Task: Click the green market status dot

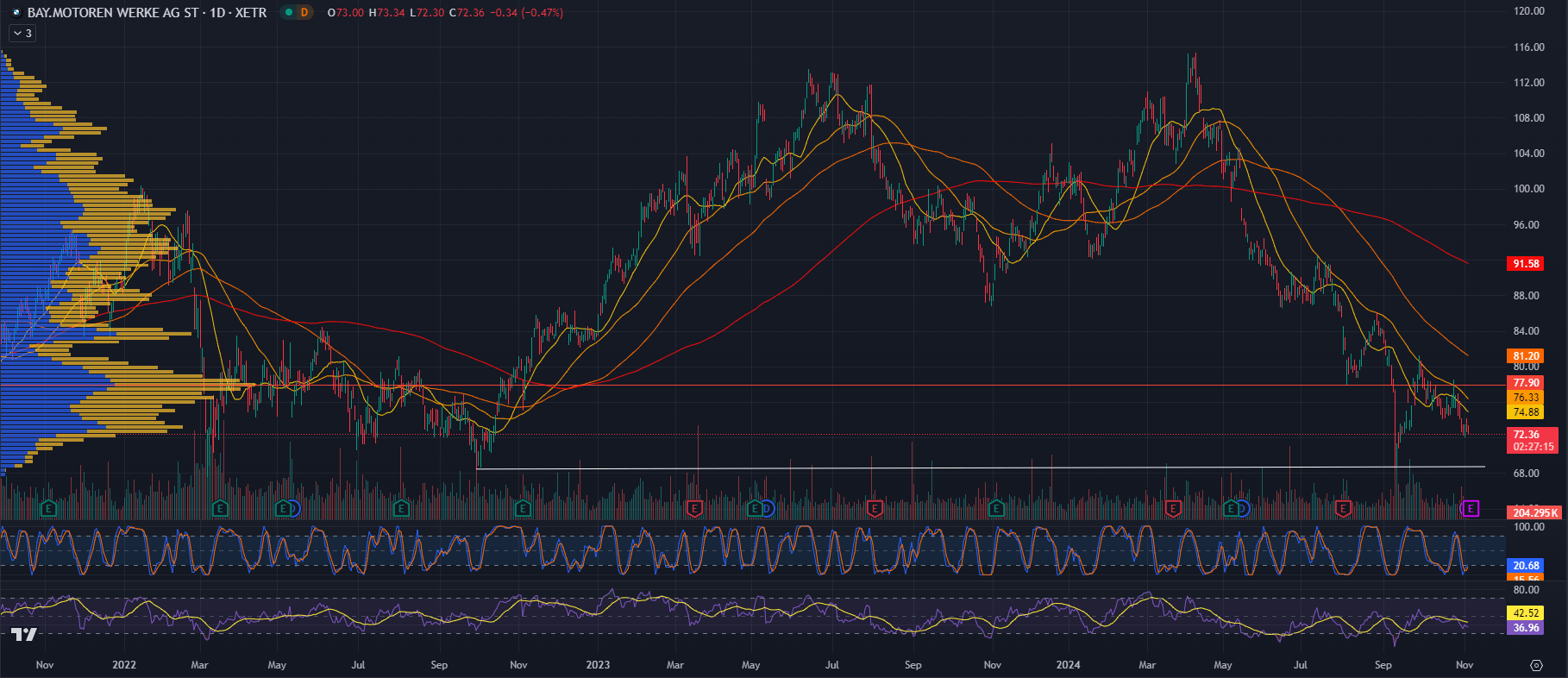Action: [x=289, y=12]
